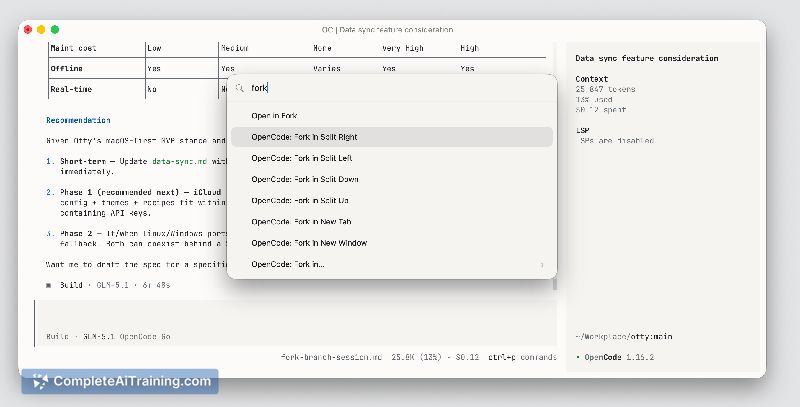Expand chevron on 'Fork in...' row
Screen dimensions: 800x407
tap(542, 265)
